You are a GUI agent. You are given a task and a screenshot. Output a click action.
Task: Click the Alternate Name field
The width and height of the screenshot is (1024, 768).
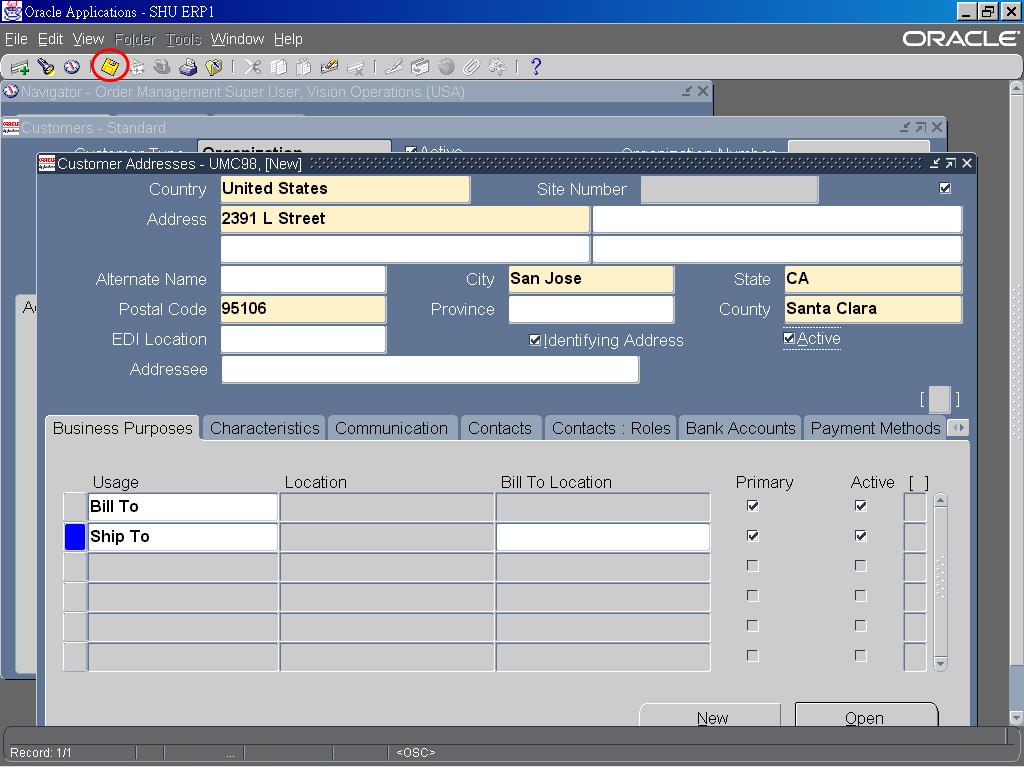pyautogui.click(x=303, y=279)
